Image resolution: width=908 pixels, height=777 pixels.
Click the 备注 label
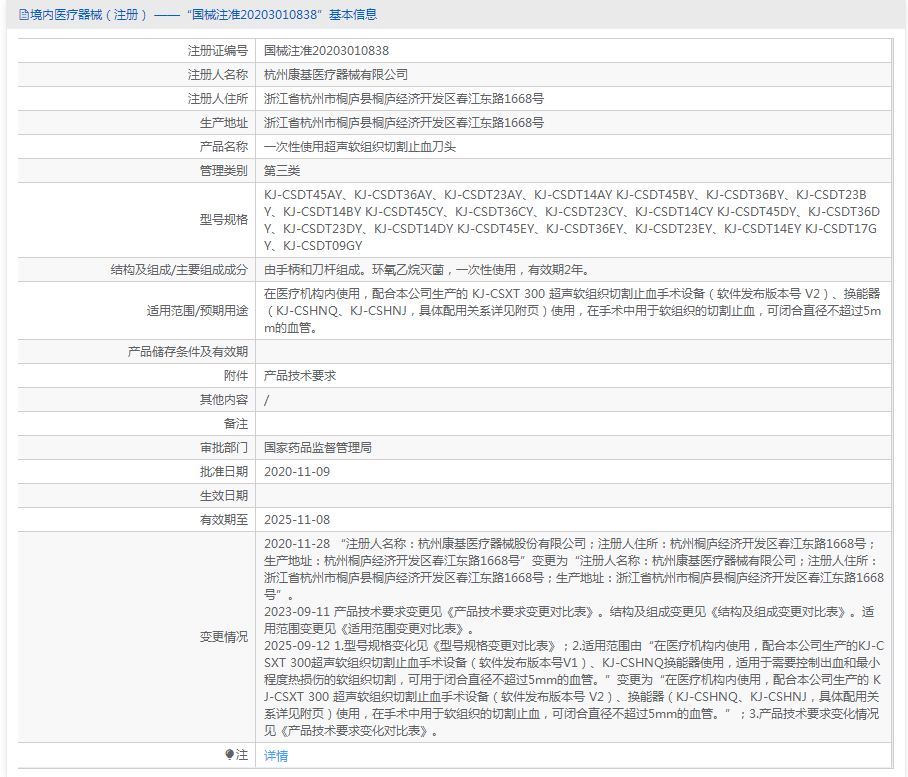(236, 424)
